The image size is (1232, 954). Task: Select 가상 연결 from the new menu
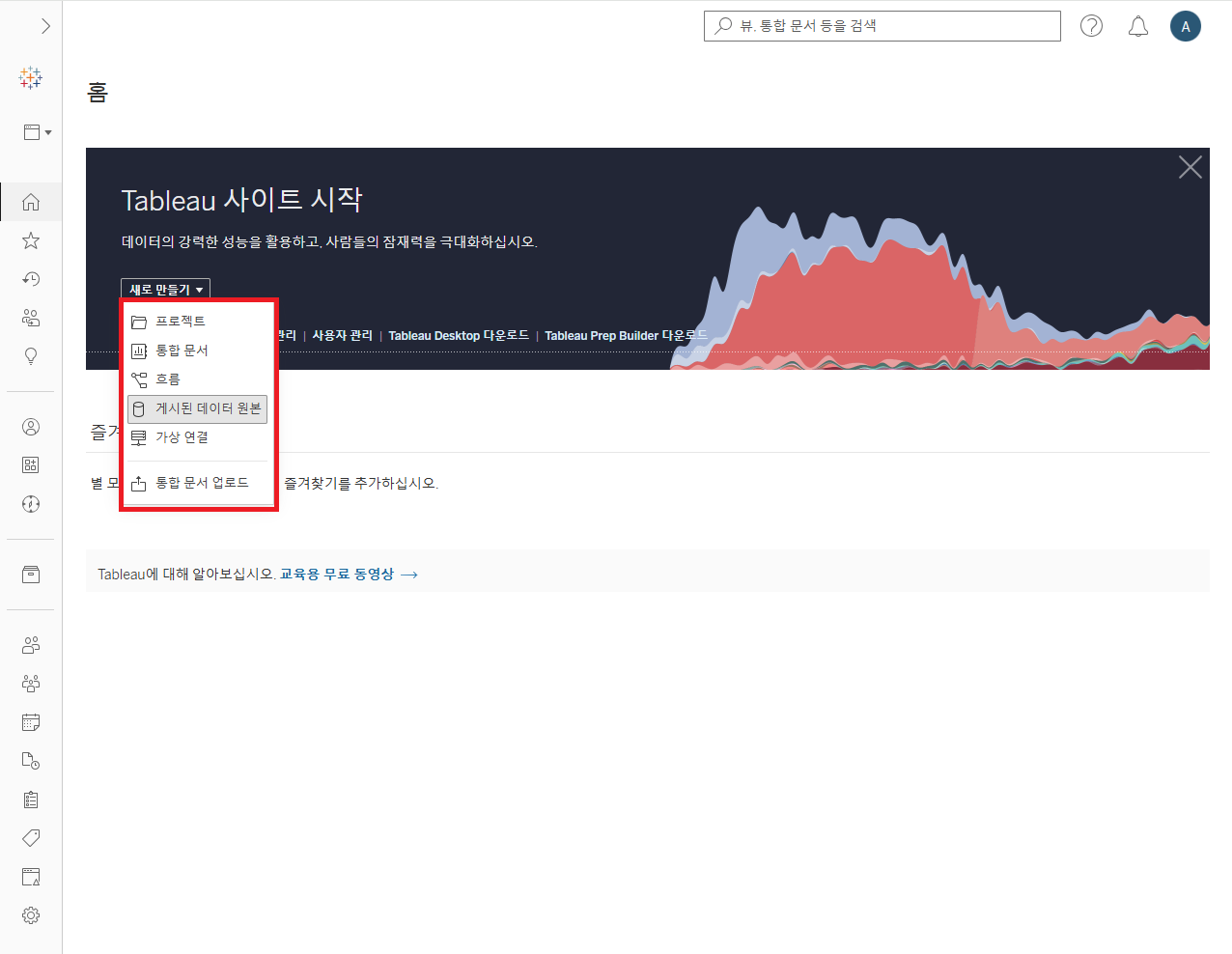tap(197, 437)
